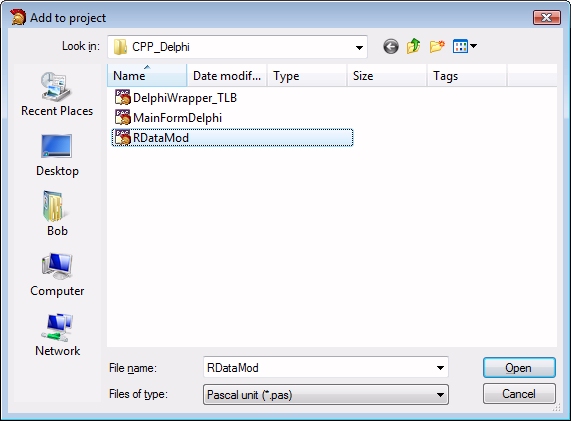Open the Bob user folder
The height and width of the screenshot is (421, 571).
coord(57,214)
